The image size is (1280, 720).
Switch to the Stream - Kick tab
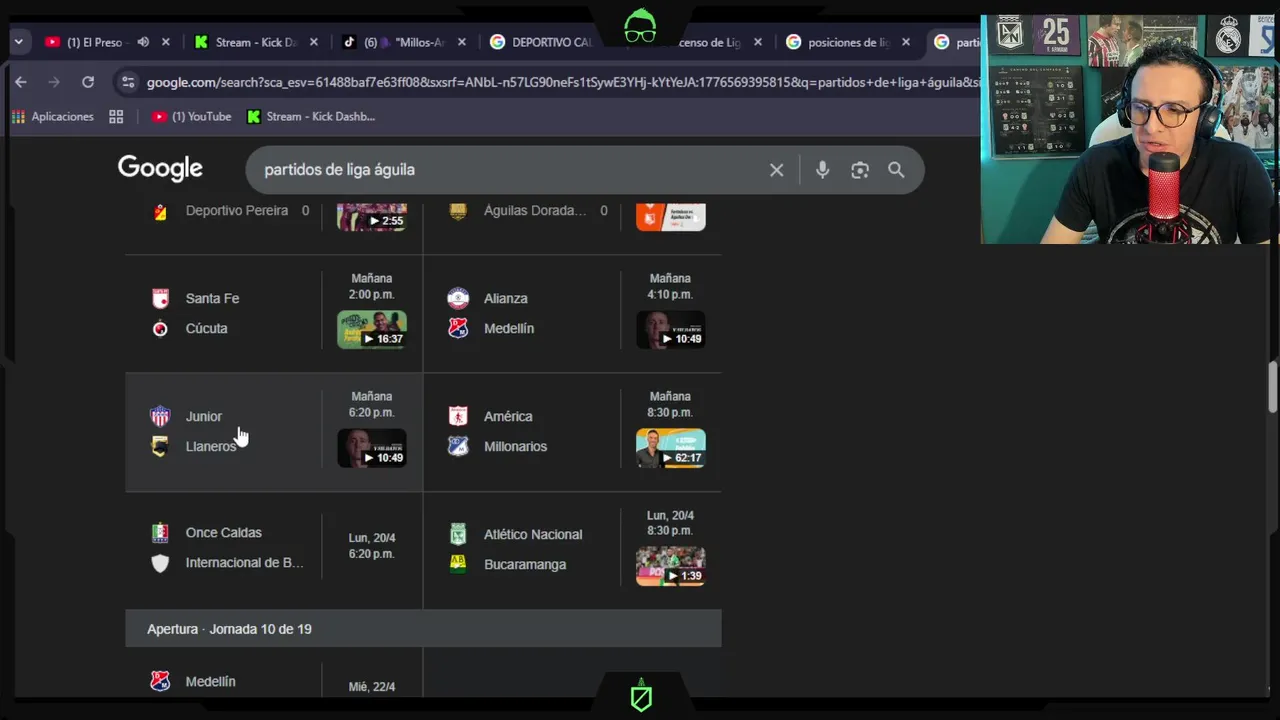coord(246,42)
